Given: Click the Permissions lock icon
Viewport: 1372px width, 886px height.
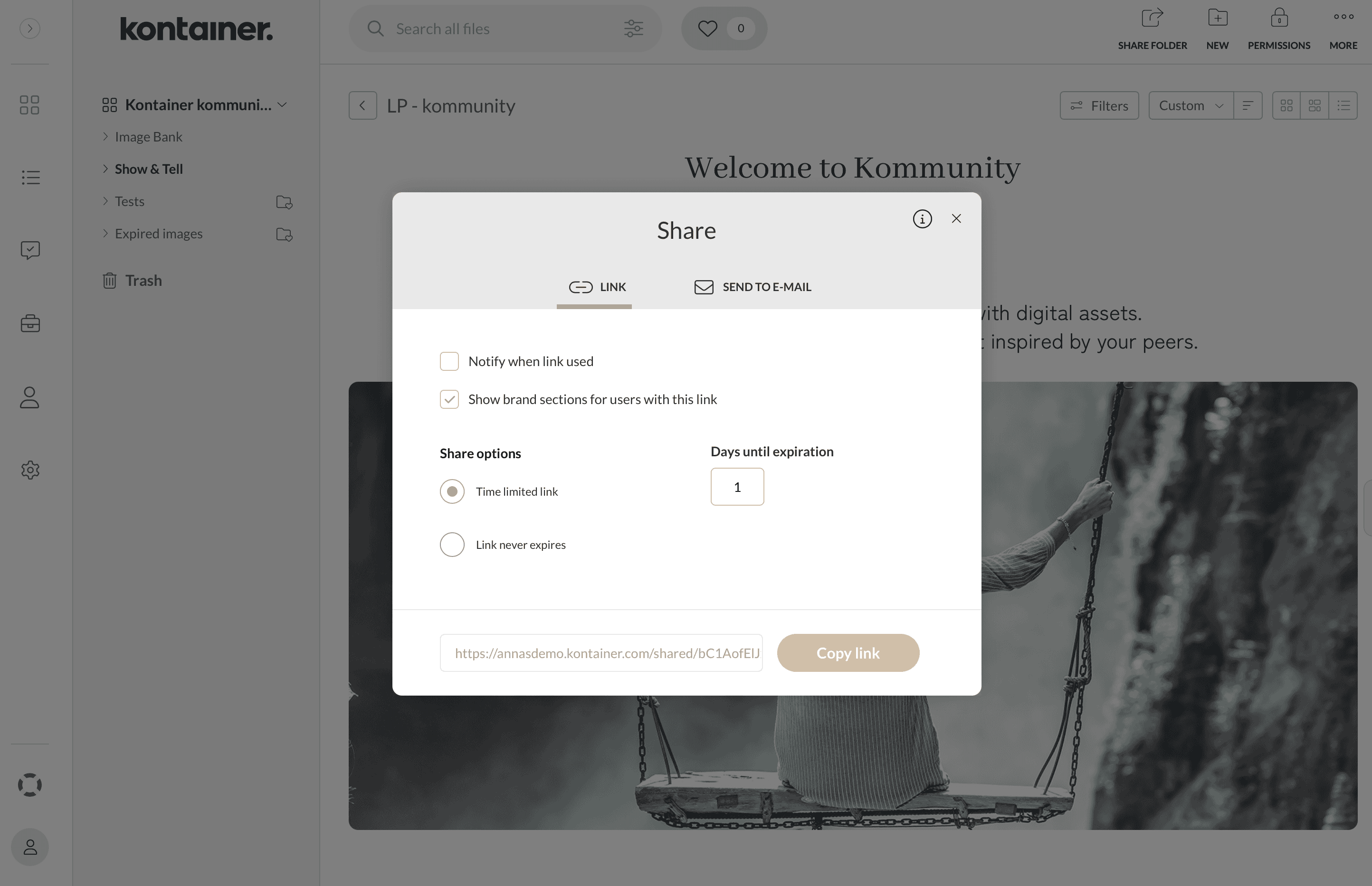Looking at the screenshot, I should tap(1279, 17).
